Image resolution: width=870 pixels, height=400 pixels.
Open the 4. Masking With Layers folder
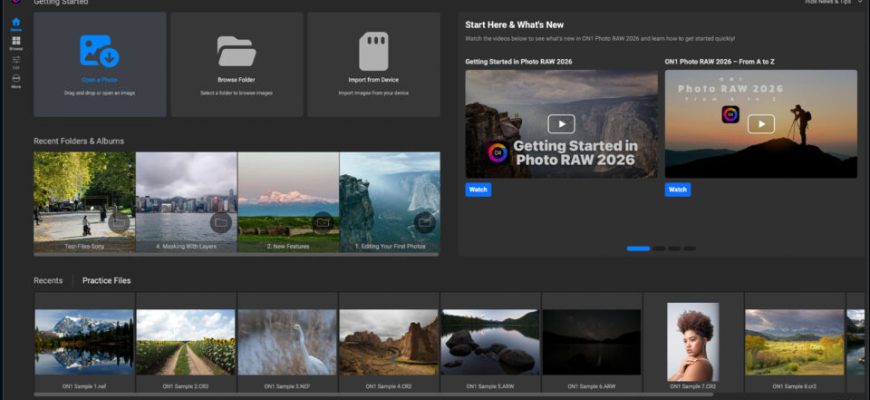pyautogui.click(x=186, y=202)
